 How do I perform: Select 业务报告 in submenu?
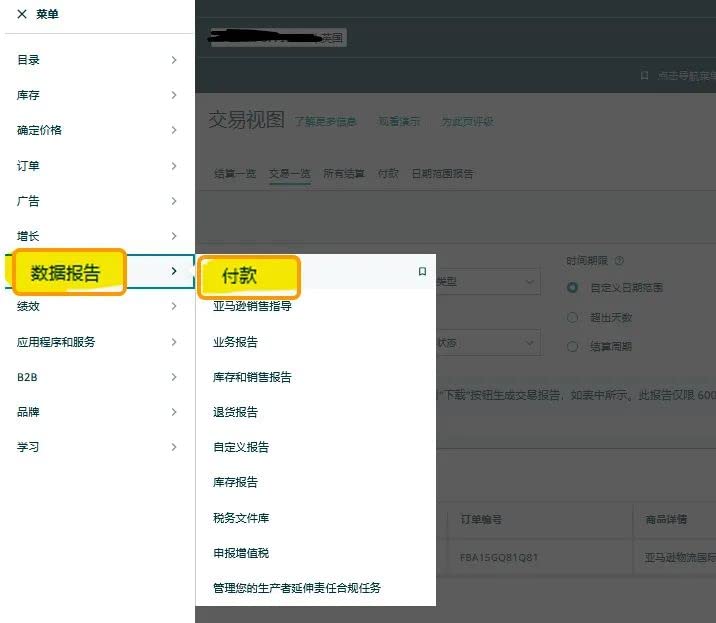click(236, 342)
